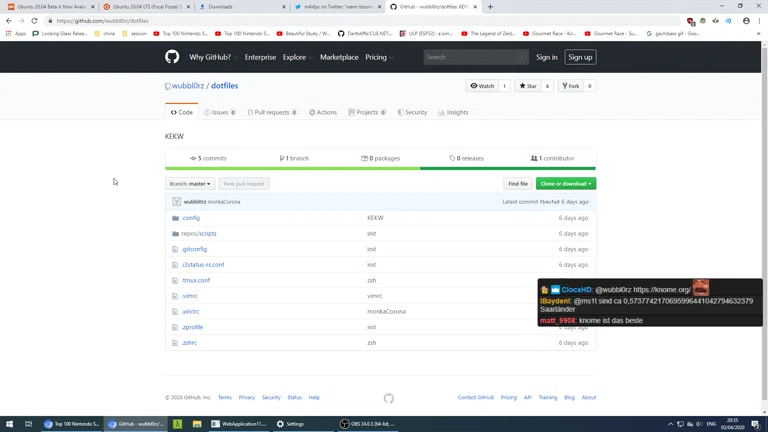
Task: Fork the dotfiles repository
Action: click(570, 86)
